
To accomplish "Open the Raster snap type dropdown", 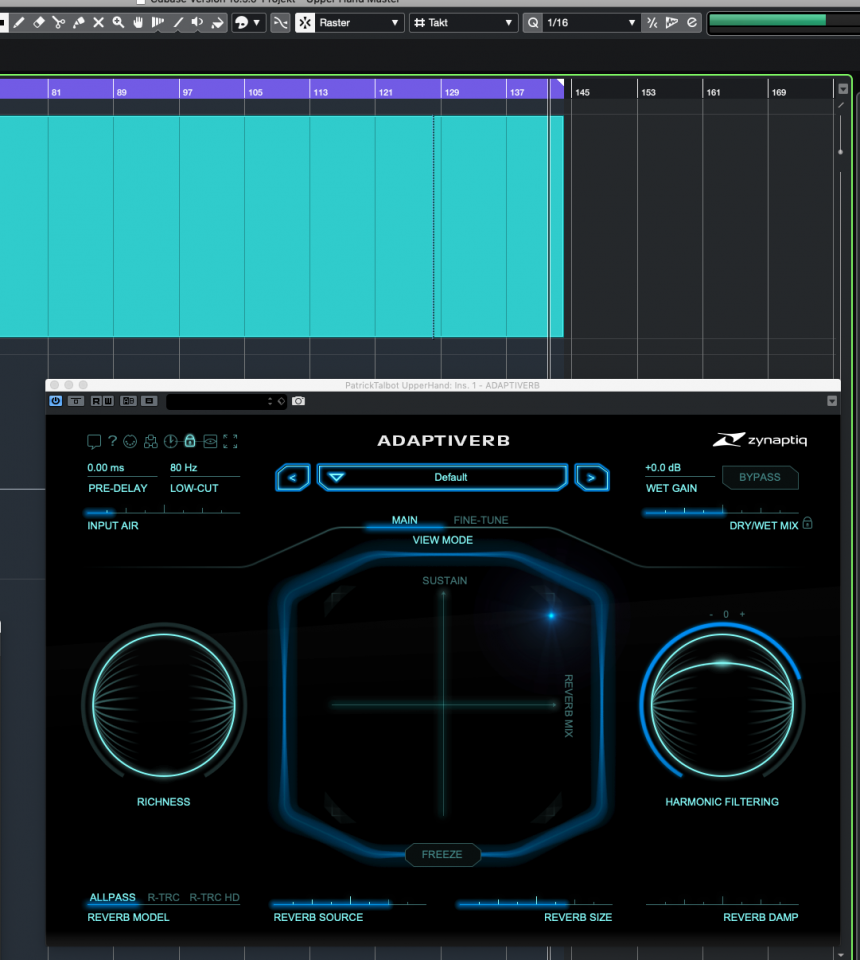I will tap(359, 23).
